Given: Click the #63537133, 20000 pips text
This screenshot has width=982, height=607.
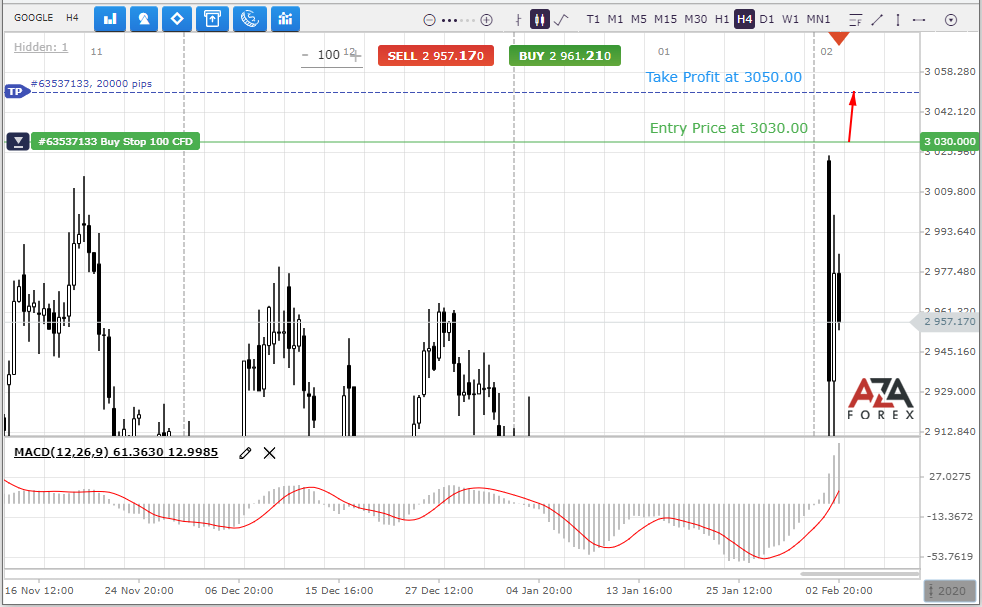Looking at the screenshot, I should (x=91, y=83).
